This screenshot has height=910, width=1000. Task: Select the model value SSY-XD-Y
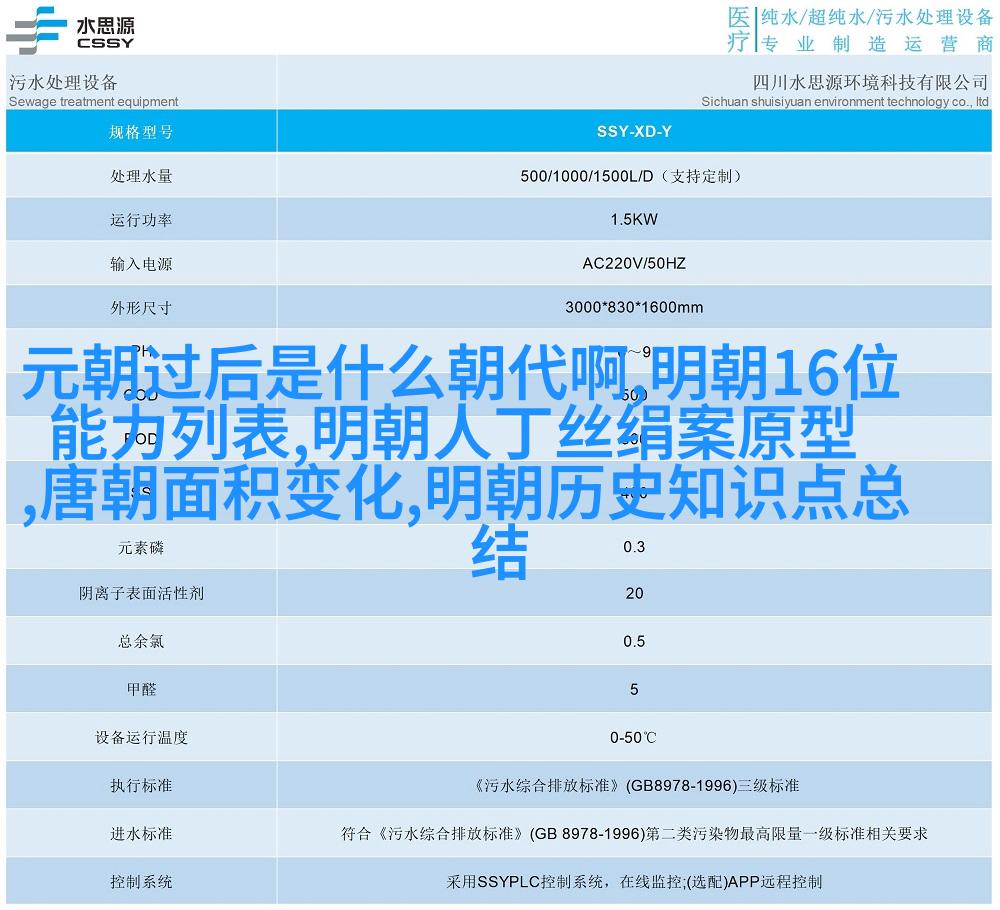(x=634, y=131)
